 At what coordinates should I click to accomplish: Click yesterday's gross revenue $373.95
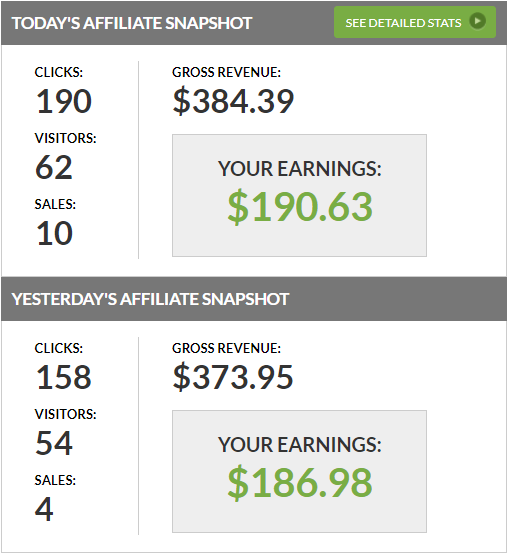pyautogui.click(x=233, y=377)
